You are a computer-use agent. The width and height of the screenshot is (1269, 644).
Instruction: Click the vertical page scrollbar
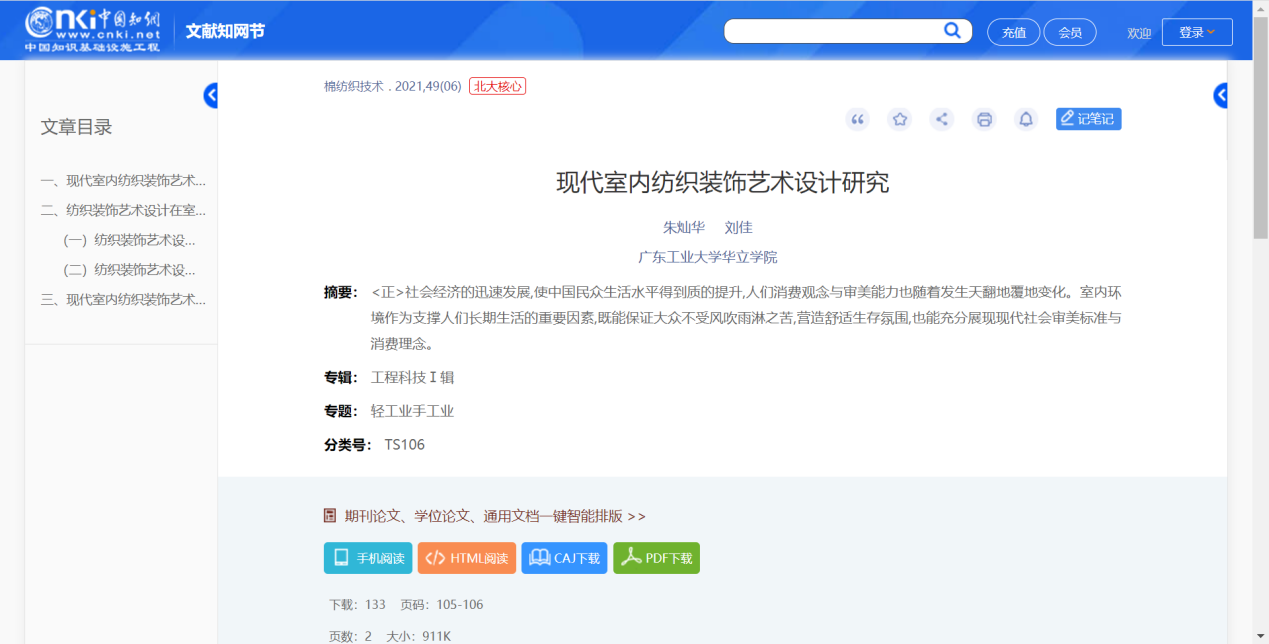click(1260, 150)
